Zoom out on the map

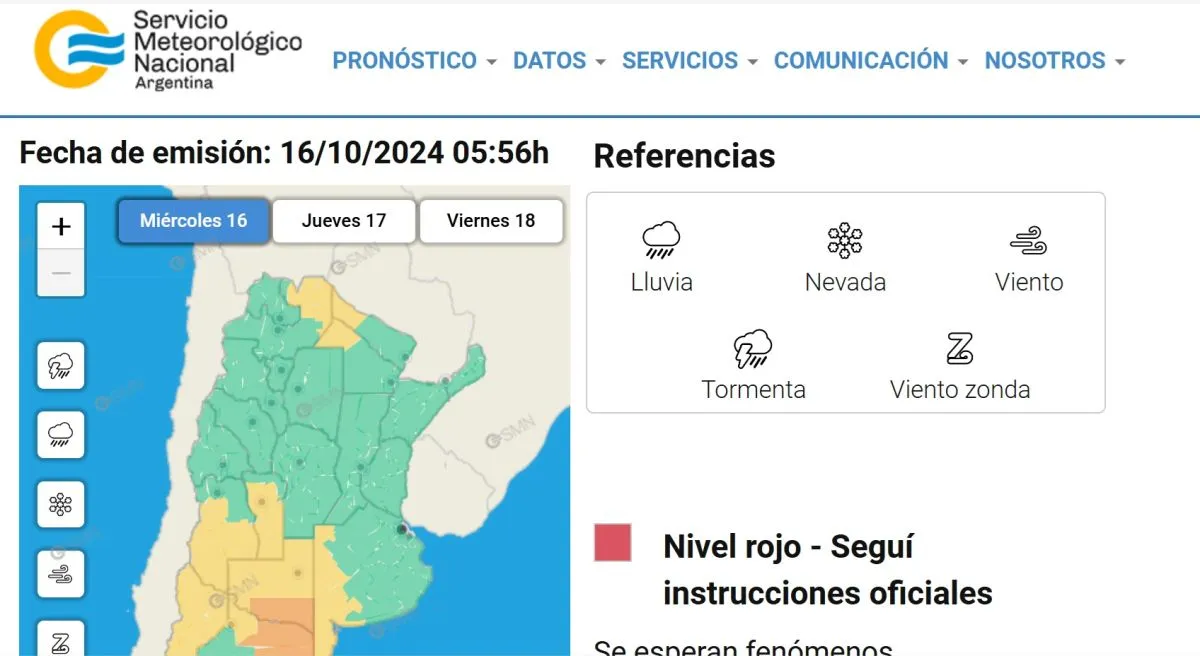click(x=61, y=273)
